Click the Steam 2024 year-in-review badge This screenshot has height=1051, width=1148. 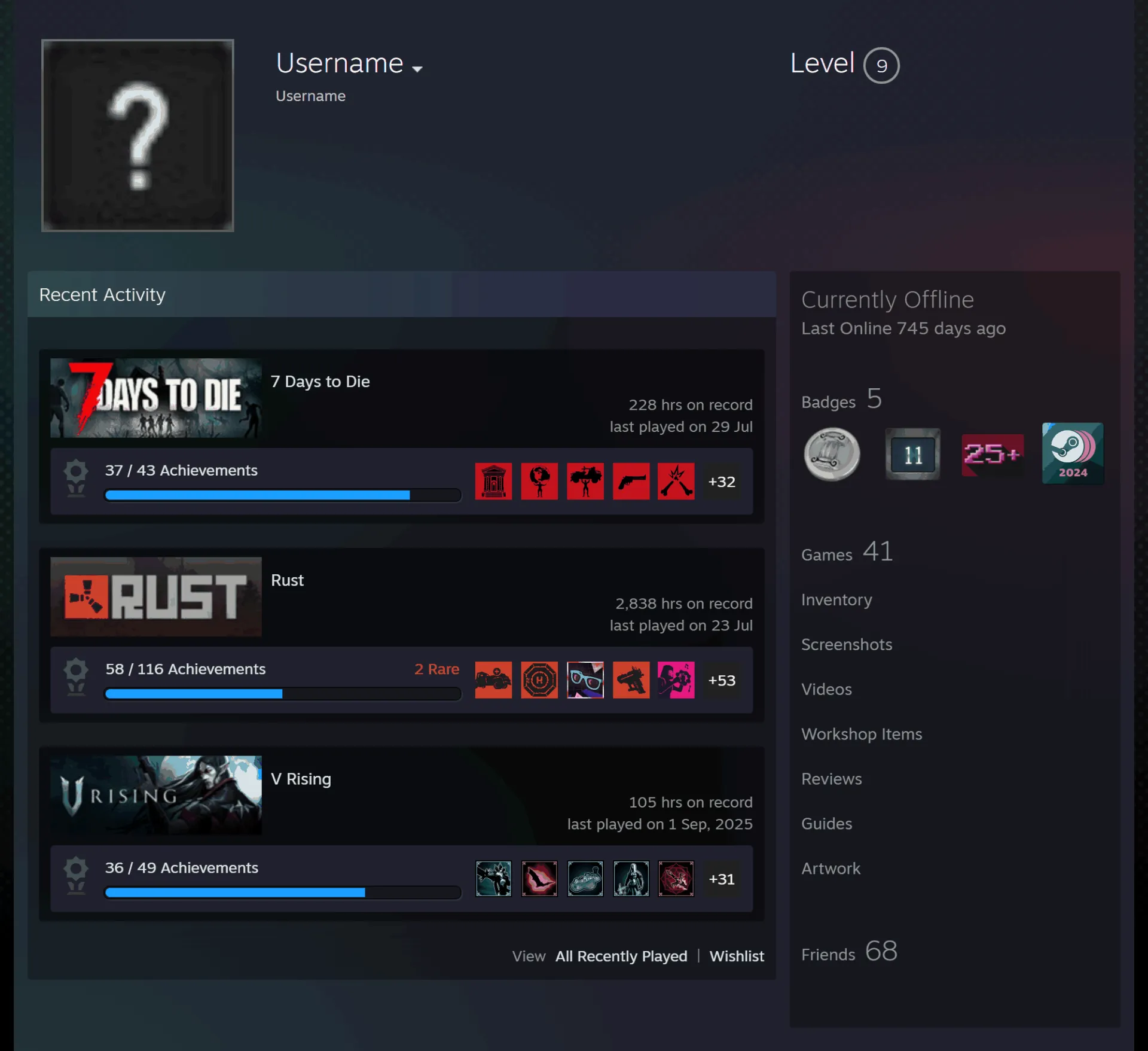tap(1073, 453)
